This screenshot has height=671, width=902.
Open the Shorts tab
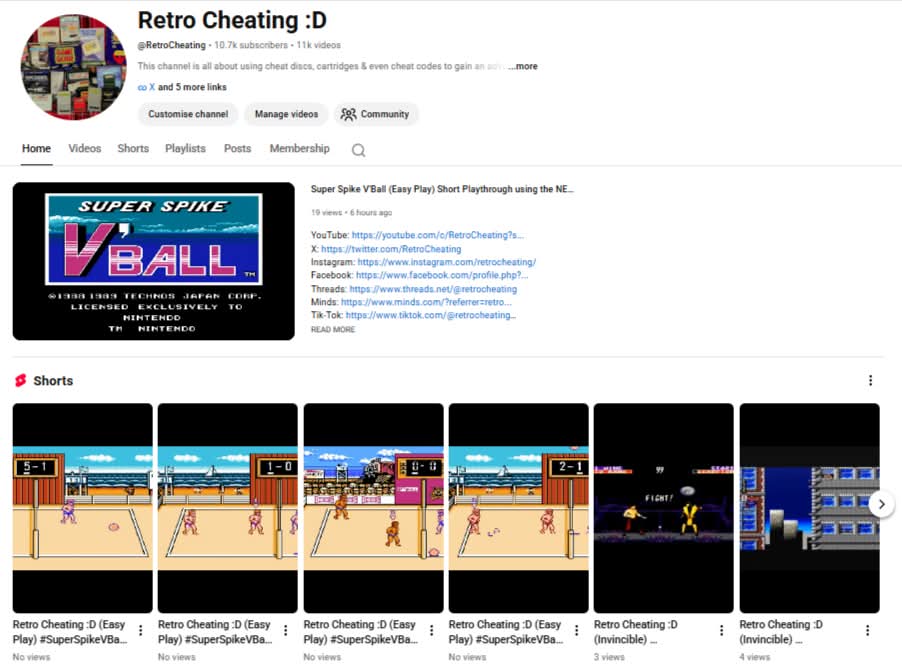coord(133,148)
